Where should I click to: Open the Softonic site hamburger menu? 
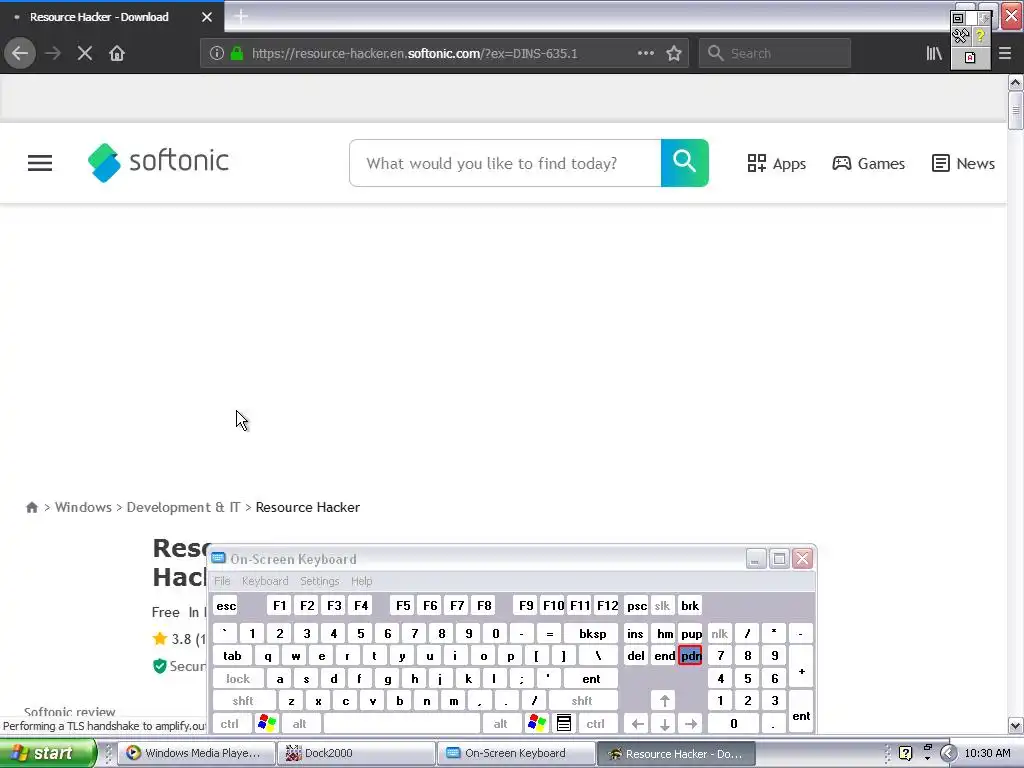point(40,163)
